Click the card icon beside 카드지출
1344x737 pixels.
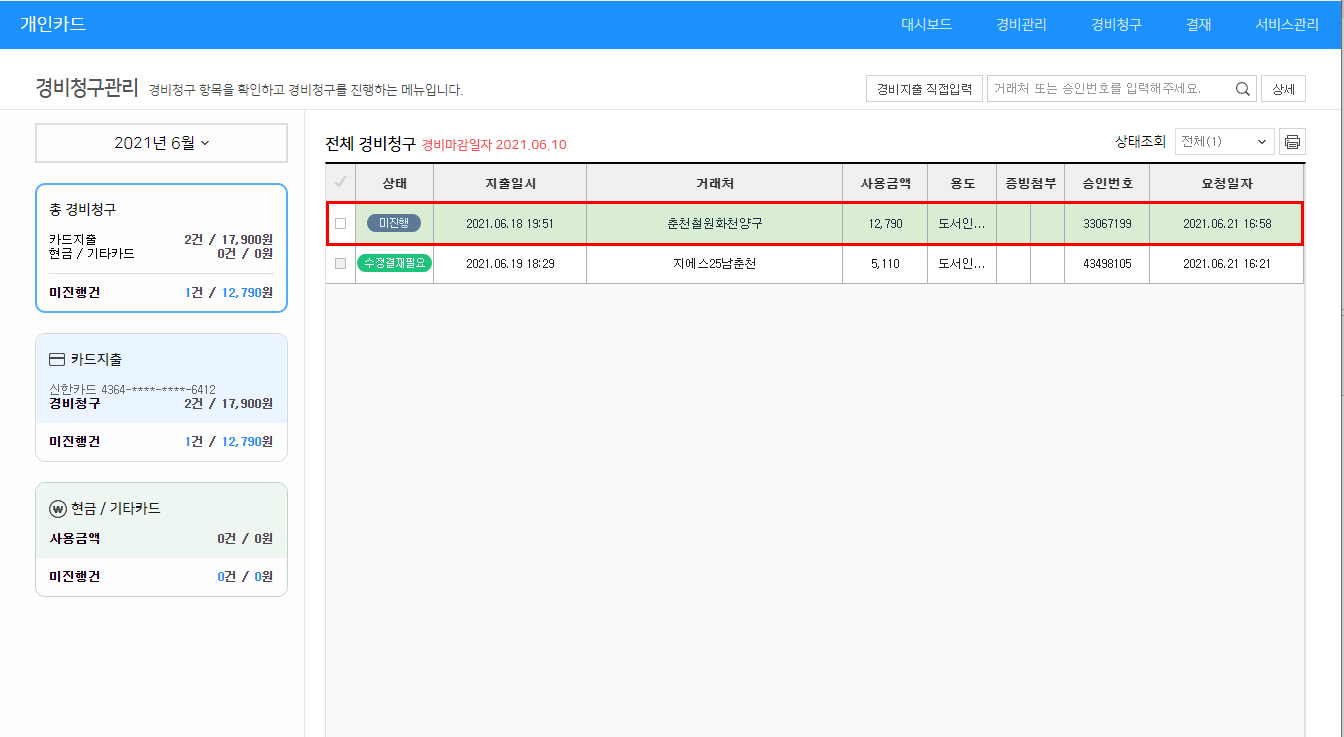coord(57,359)
